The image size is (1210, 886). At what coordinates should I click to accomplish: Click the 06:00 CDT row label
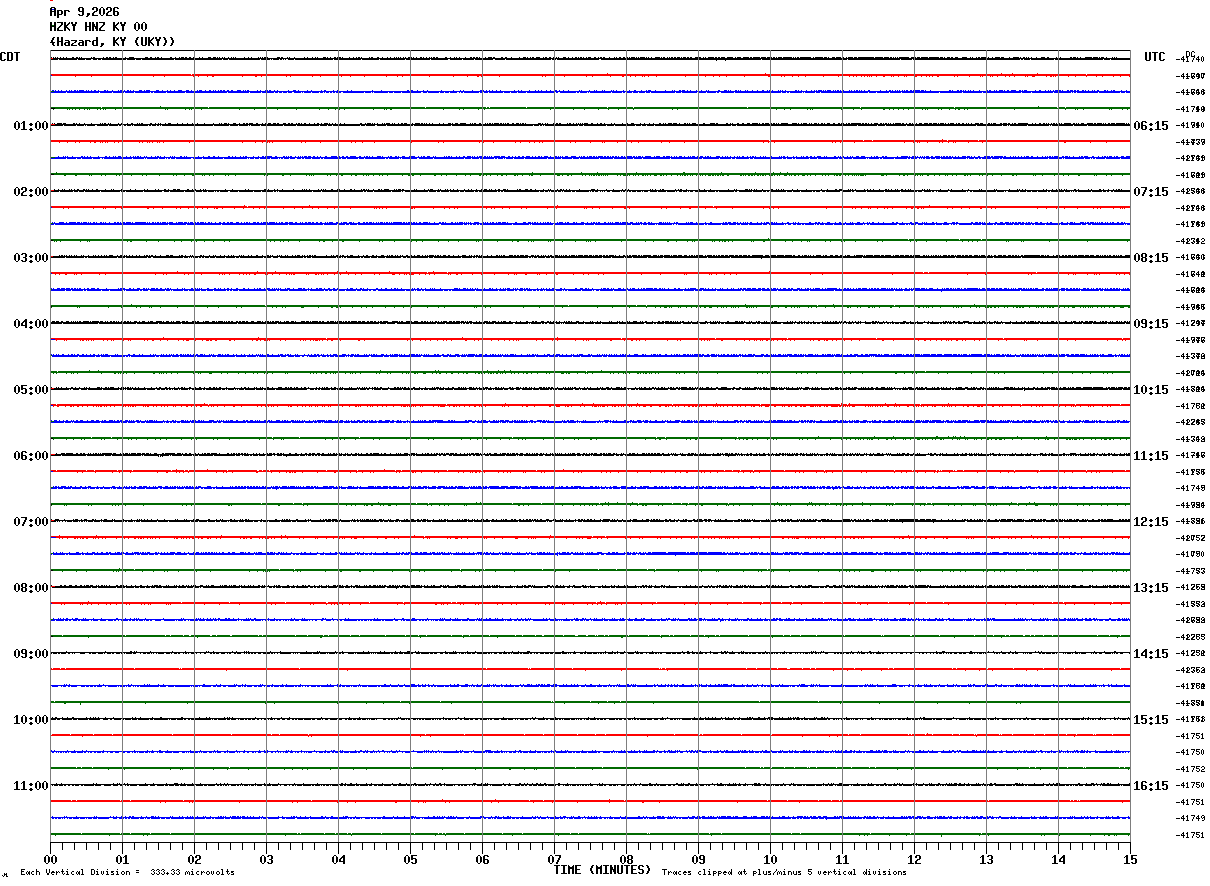tap(30, 456)
